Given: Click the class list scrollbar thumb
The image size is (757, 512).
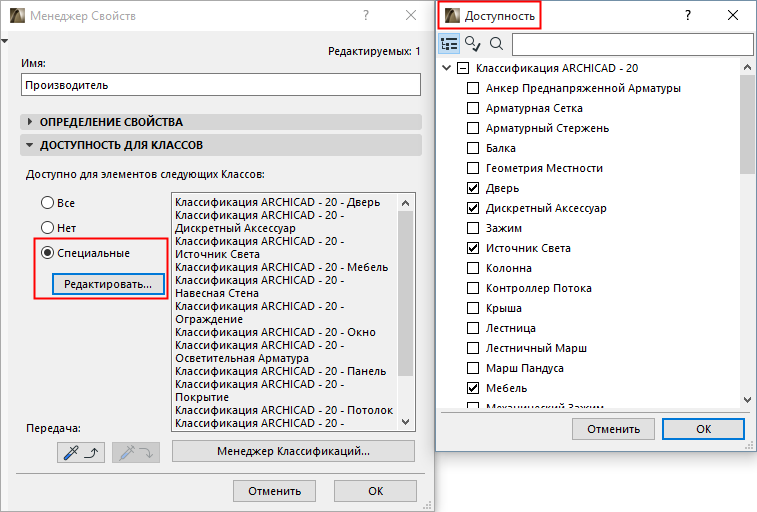Looking at the screenshot, I should point(406,293).
